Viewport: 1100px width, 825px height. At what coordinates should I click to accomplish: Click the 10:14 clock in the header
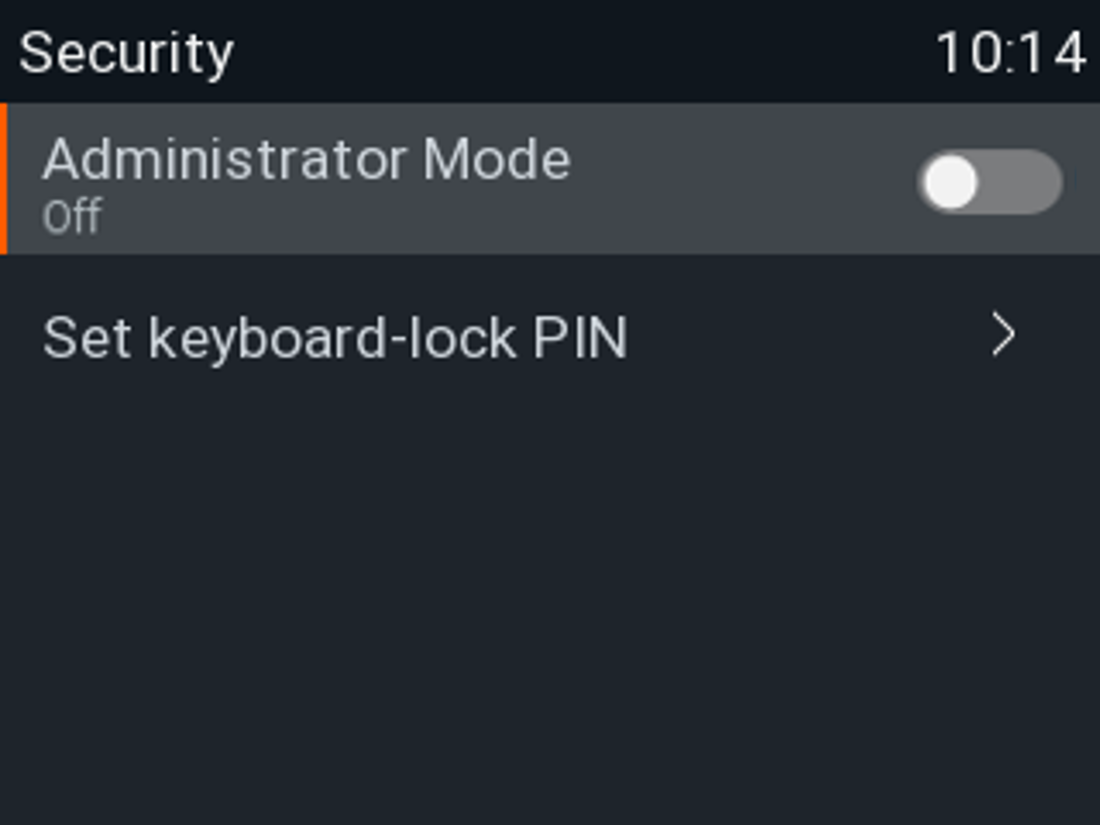pos(1010,53)
